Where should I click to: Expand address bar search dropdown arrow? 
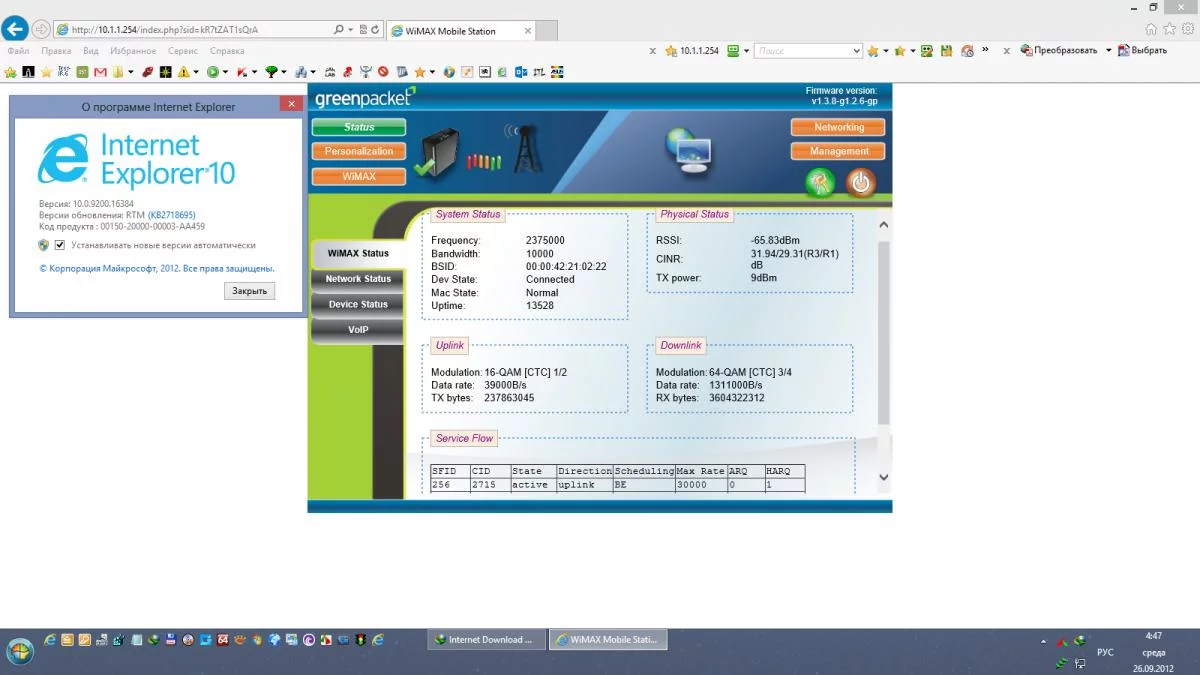(x=352, y=30)
